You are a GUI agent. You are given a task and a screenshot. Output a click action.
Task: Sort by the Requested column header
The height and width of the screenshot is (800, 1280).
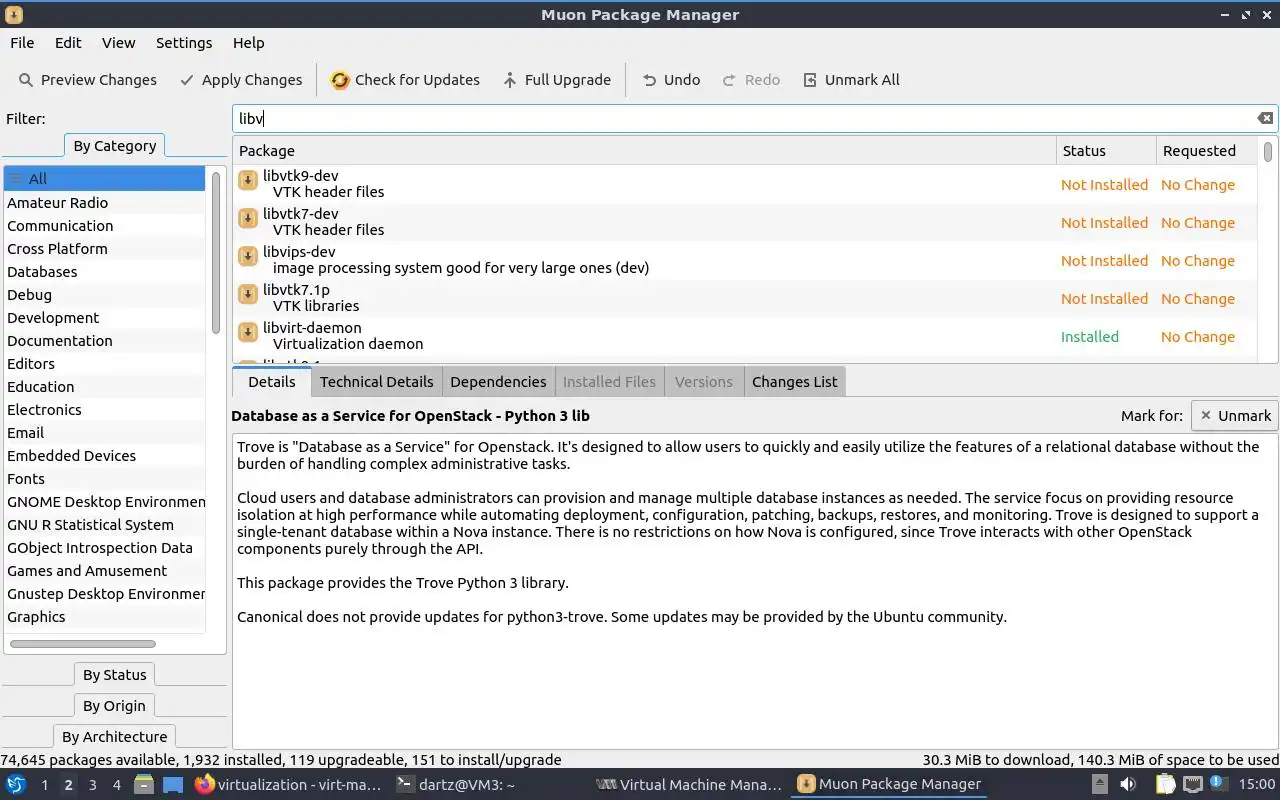[x=1206, y=151]
